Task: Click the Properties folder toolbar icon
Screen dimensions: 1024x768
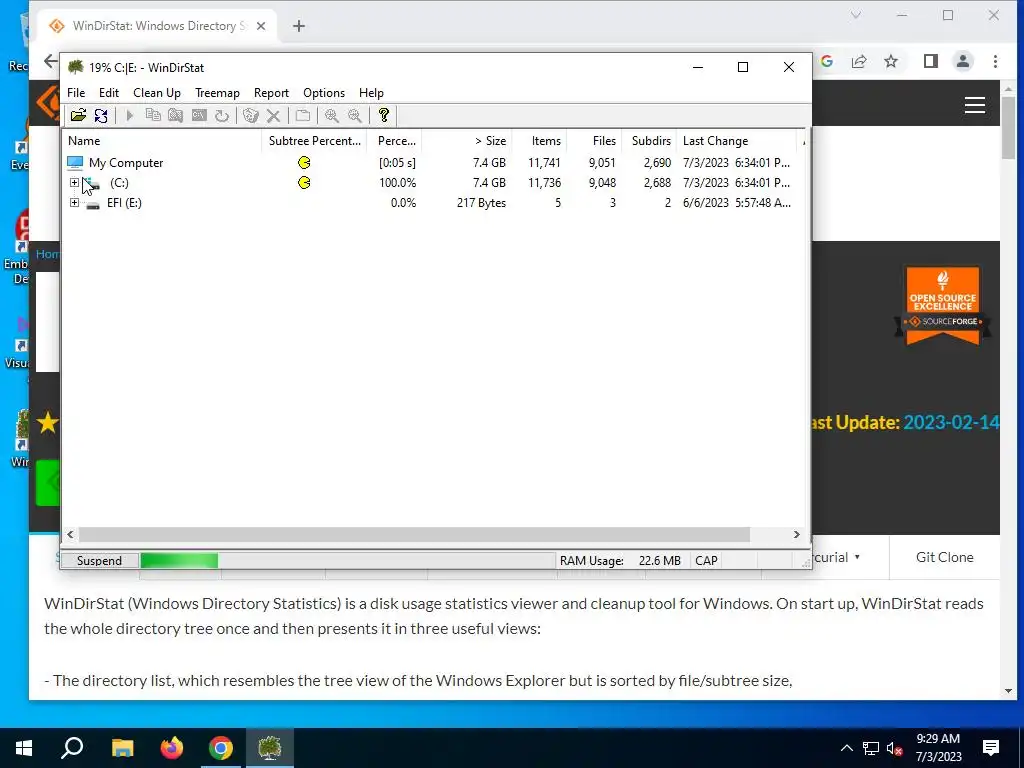Action: coord(302,116)
